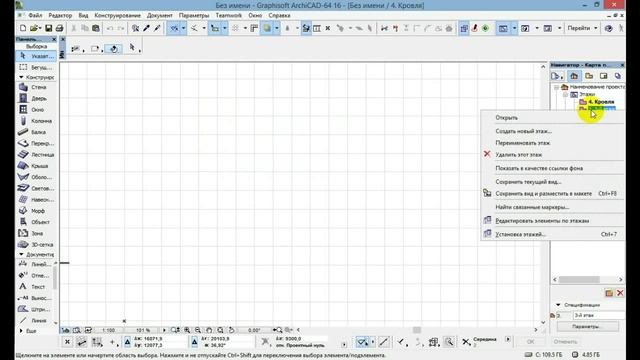Screen dimensions: 640x360
Task: Select the Fill (Штриховка) tool
Action: tap(35, 309)
